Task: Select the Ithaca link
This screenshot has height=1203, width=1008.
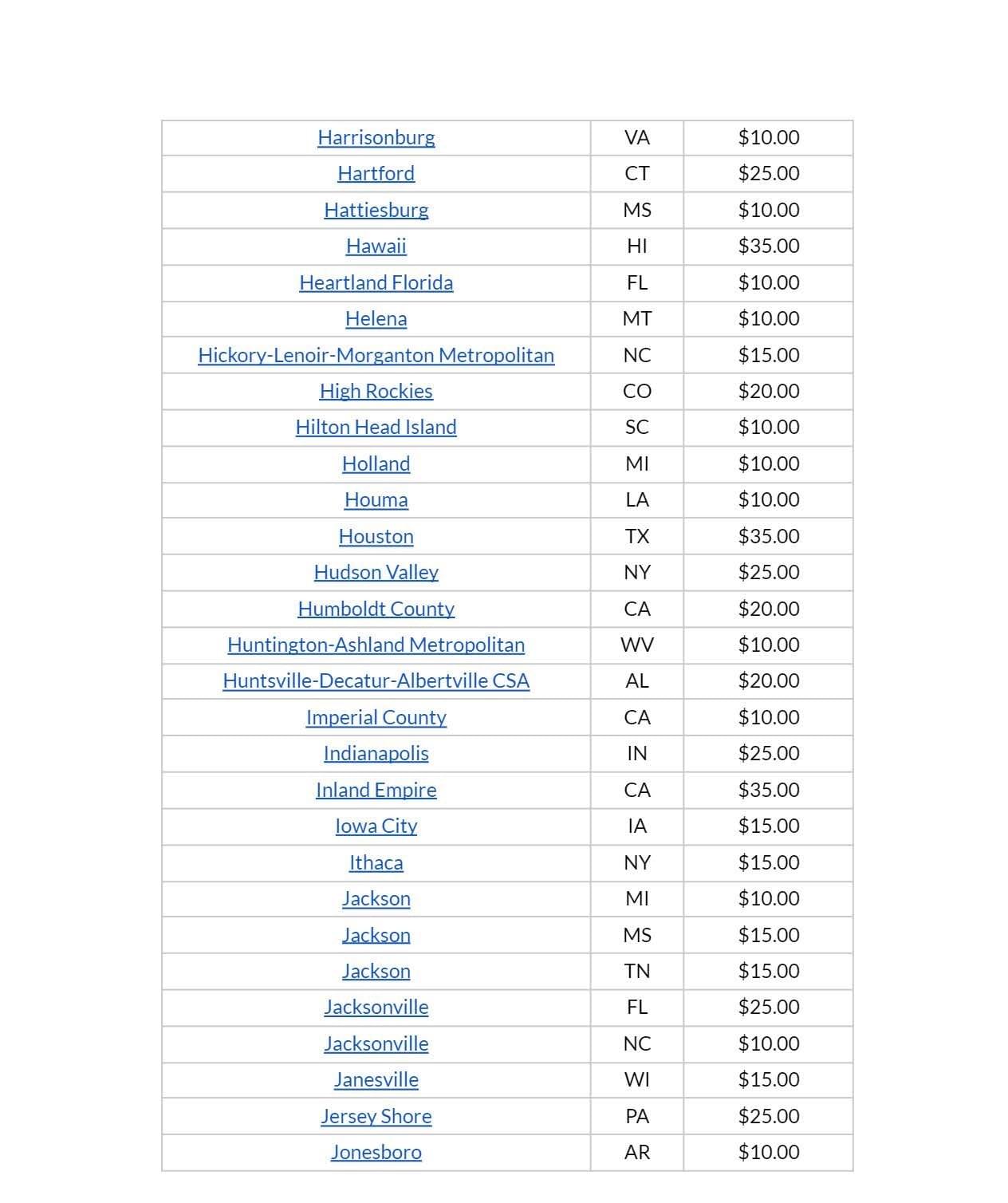Action: click(x=376, y=862)
